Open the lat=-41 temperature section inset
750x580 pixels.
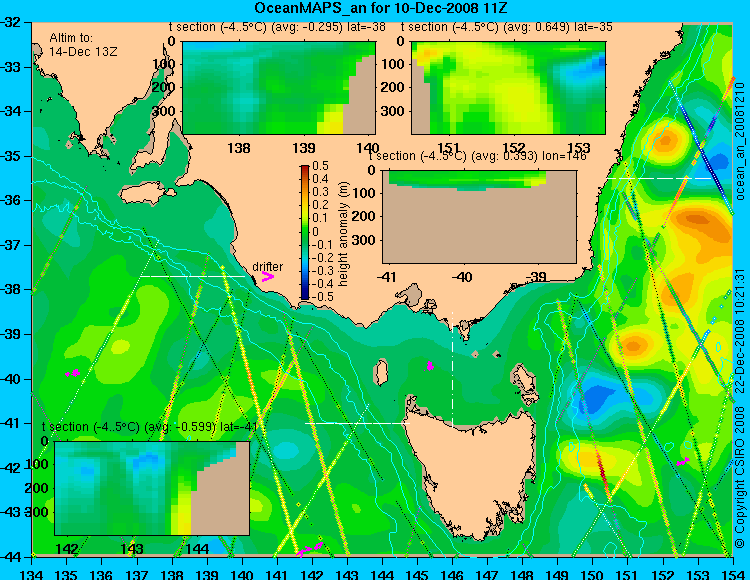[x=152, y=488]
